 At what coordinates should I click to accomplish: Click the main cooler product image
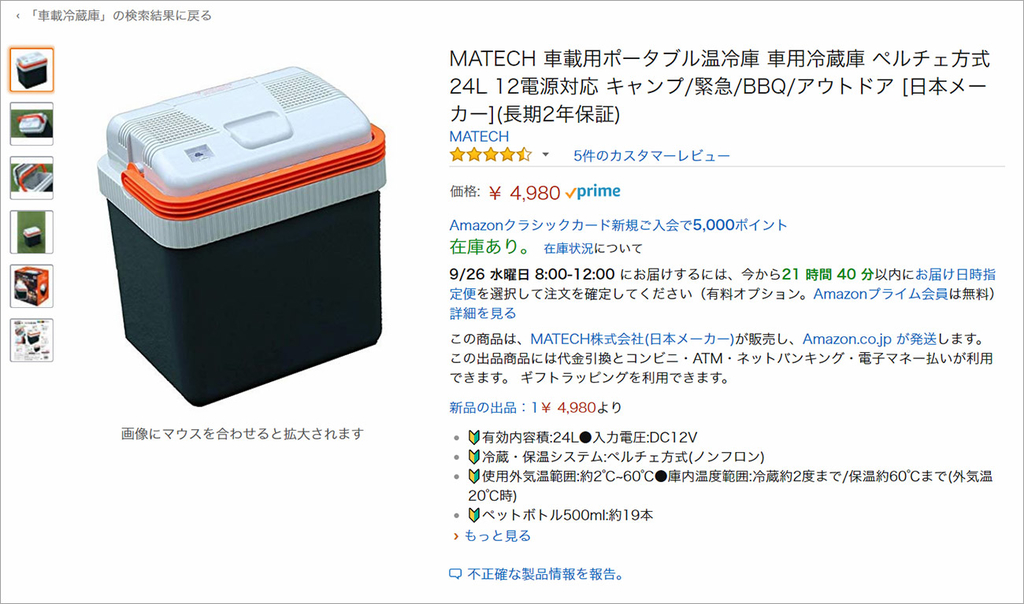(242, 235)
